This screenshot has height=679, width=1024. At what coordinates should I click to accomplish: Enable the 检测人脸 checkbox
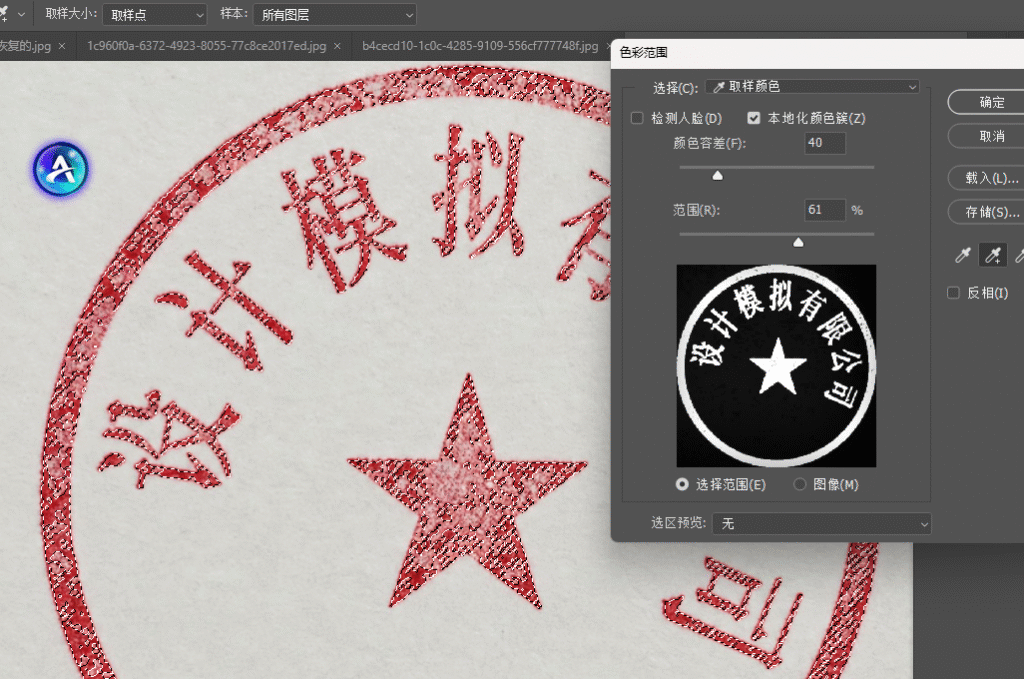coord(637,118)
